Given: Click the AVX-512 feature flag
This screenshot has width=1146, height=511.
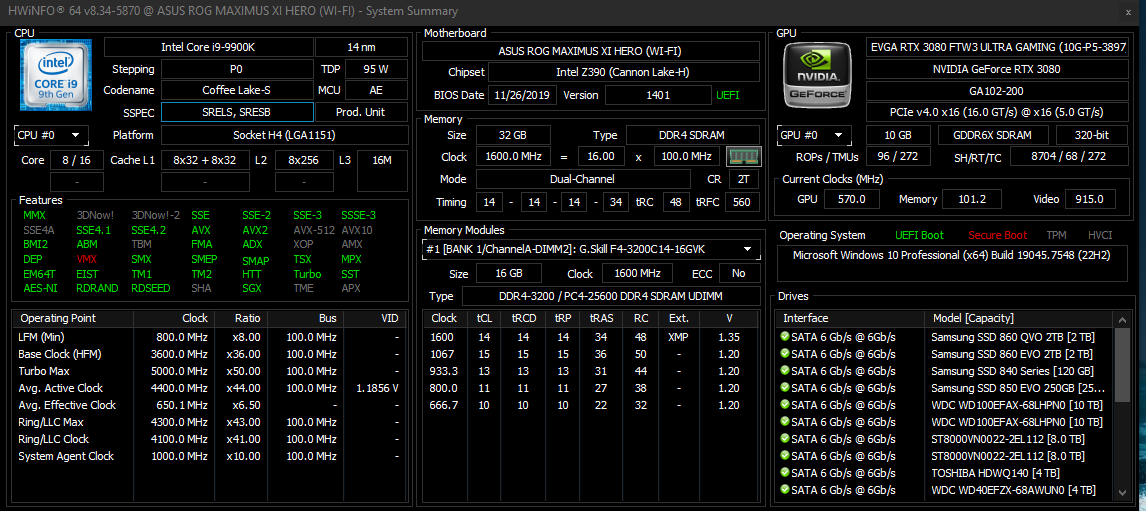Looking at the screenshot, I should 312,230.
